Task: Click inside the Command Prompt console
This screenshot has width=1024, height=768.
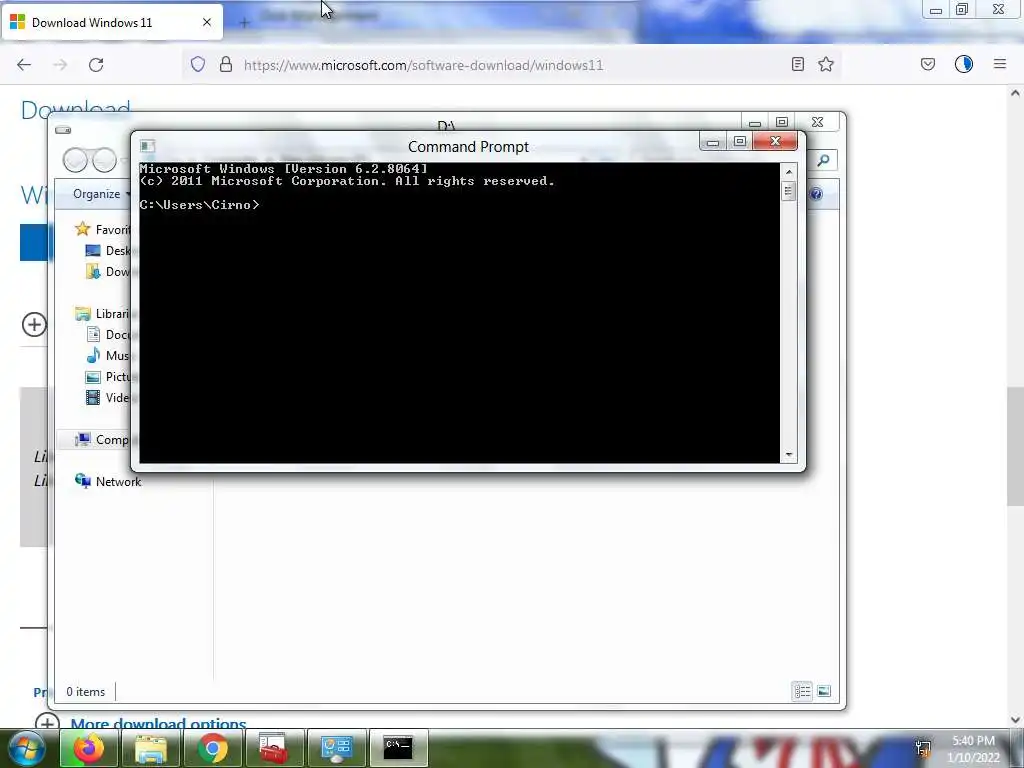Action: click(x=459, y=313)
